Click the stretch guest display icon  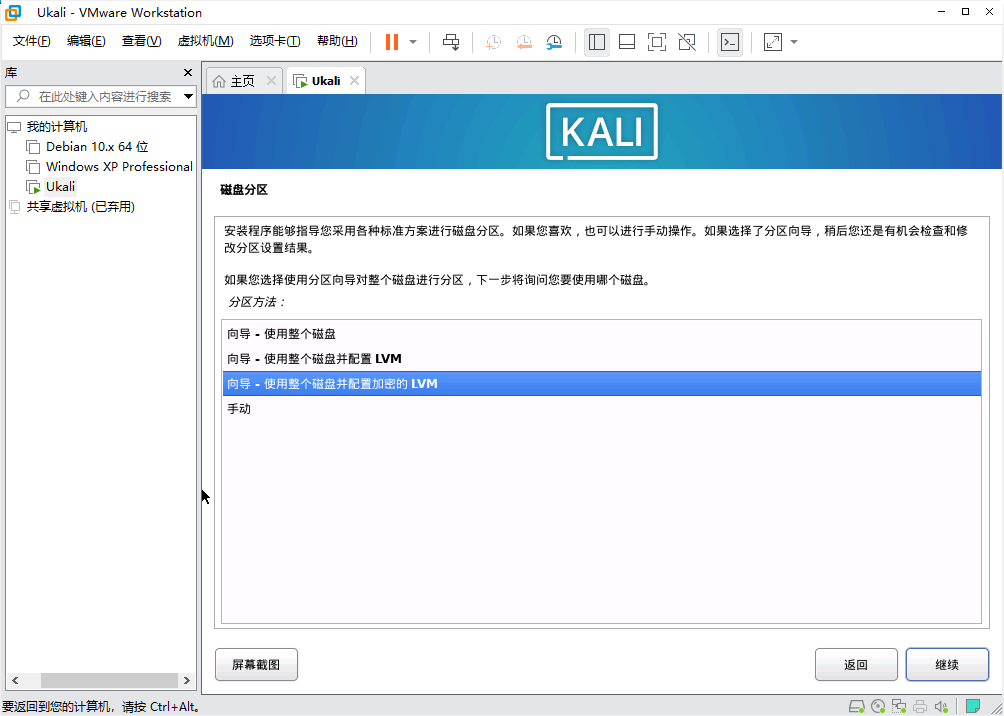tap(773, 42)
